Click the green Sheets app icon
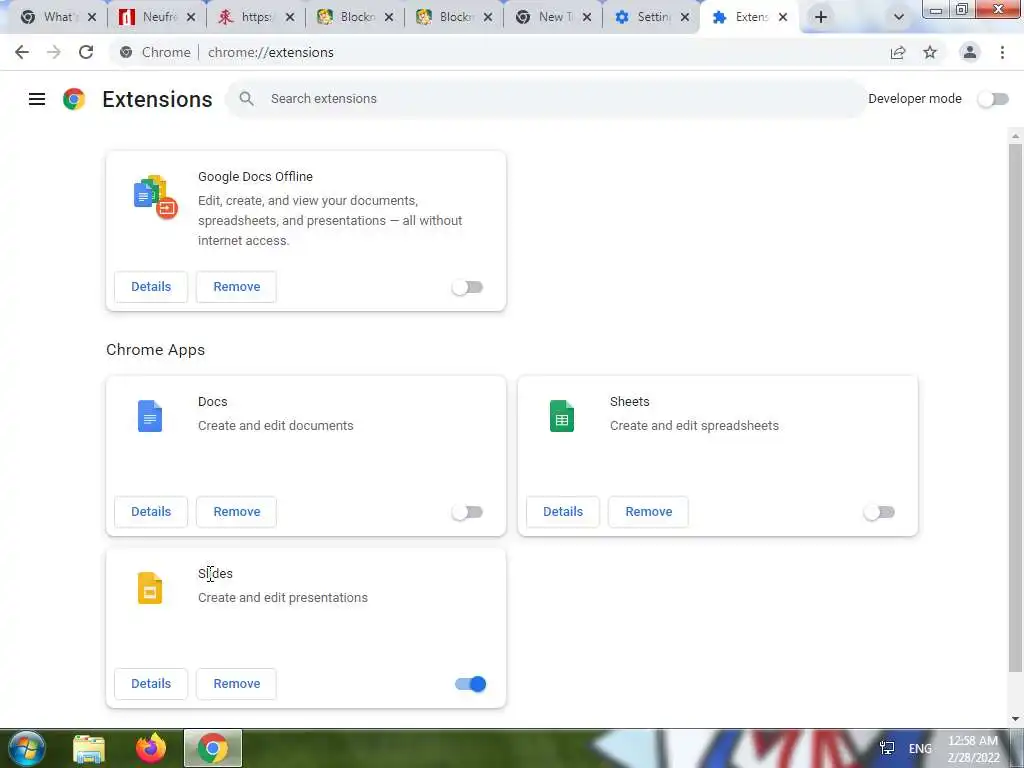Screen dimensions: 1024x768 pos(562,416)
